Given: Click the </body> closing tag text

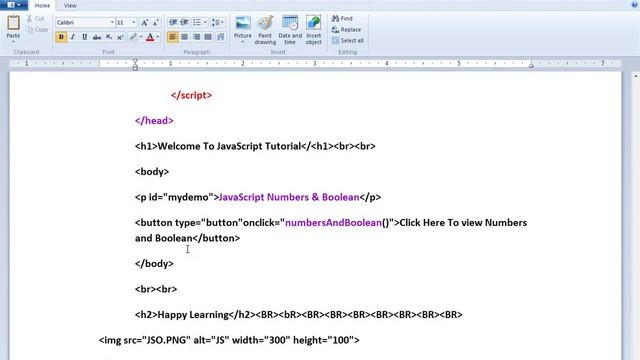Looking at the screenshot, I should 154,264.
